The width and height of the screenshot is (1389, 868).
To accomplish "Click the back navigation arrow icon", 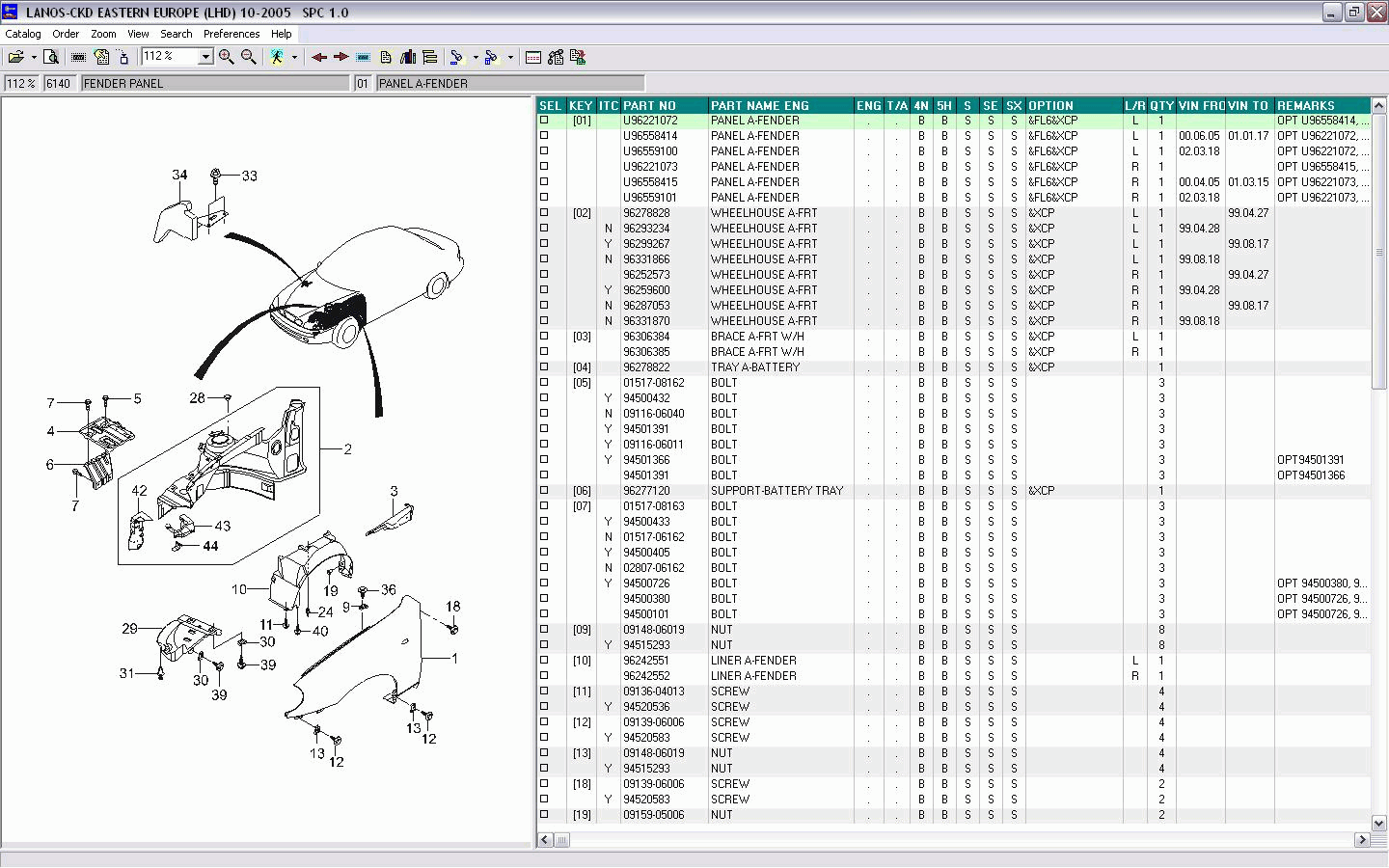I will [x=319, y=57].
